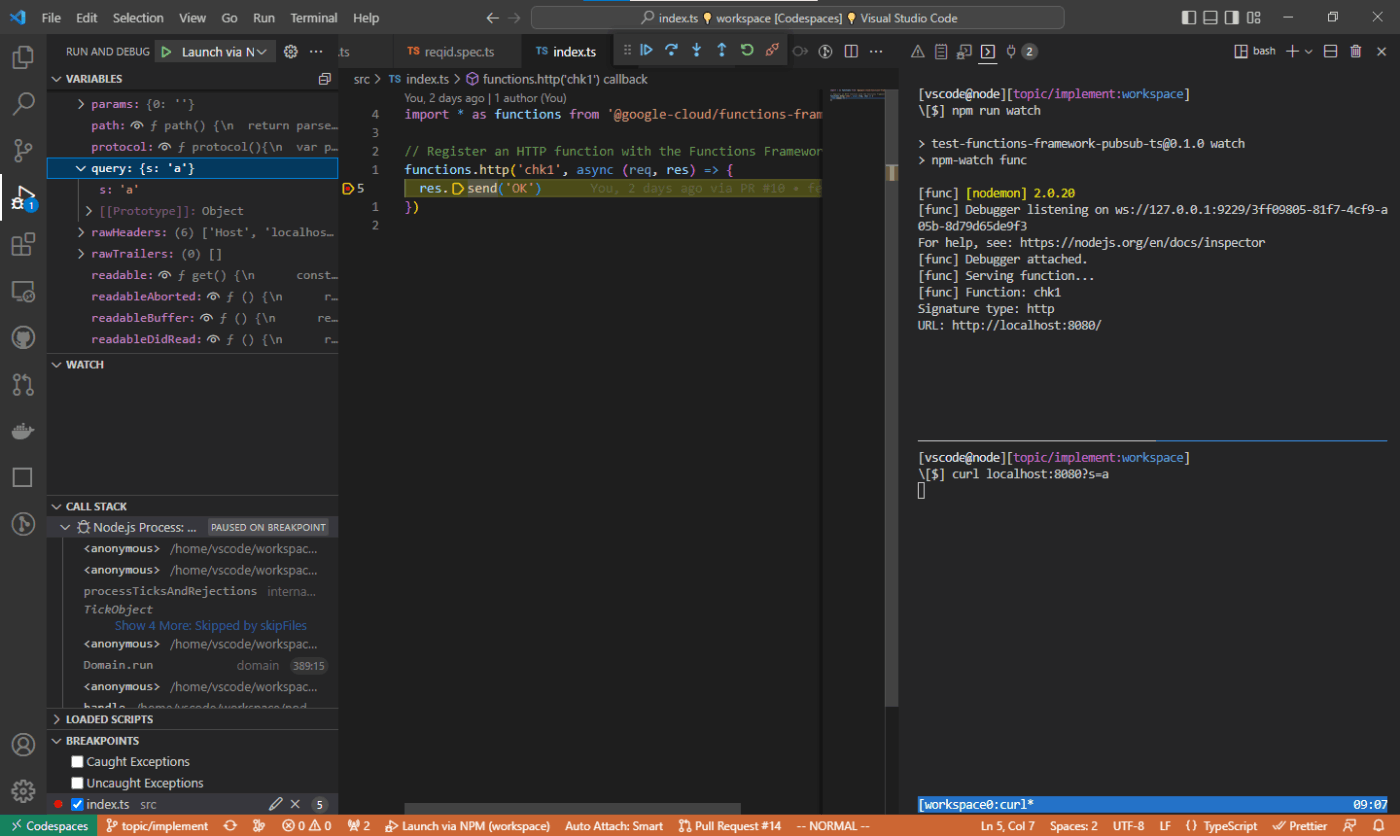Click the debug Continue button

(x=646, y=50)
